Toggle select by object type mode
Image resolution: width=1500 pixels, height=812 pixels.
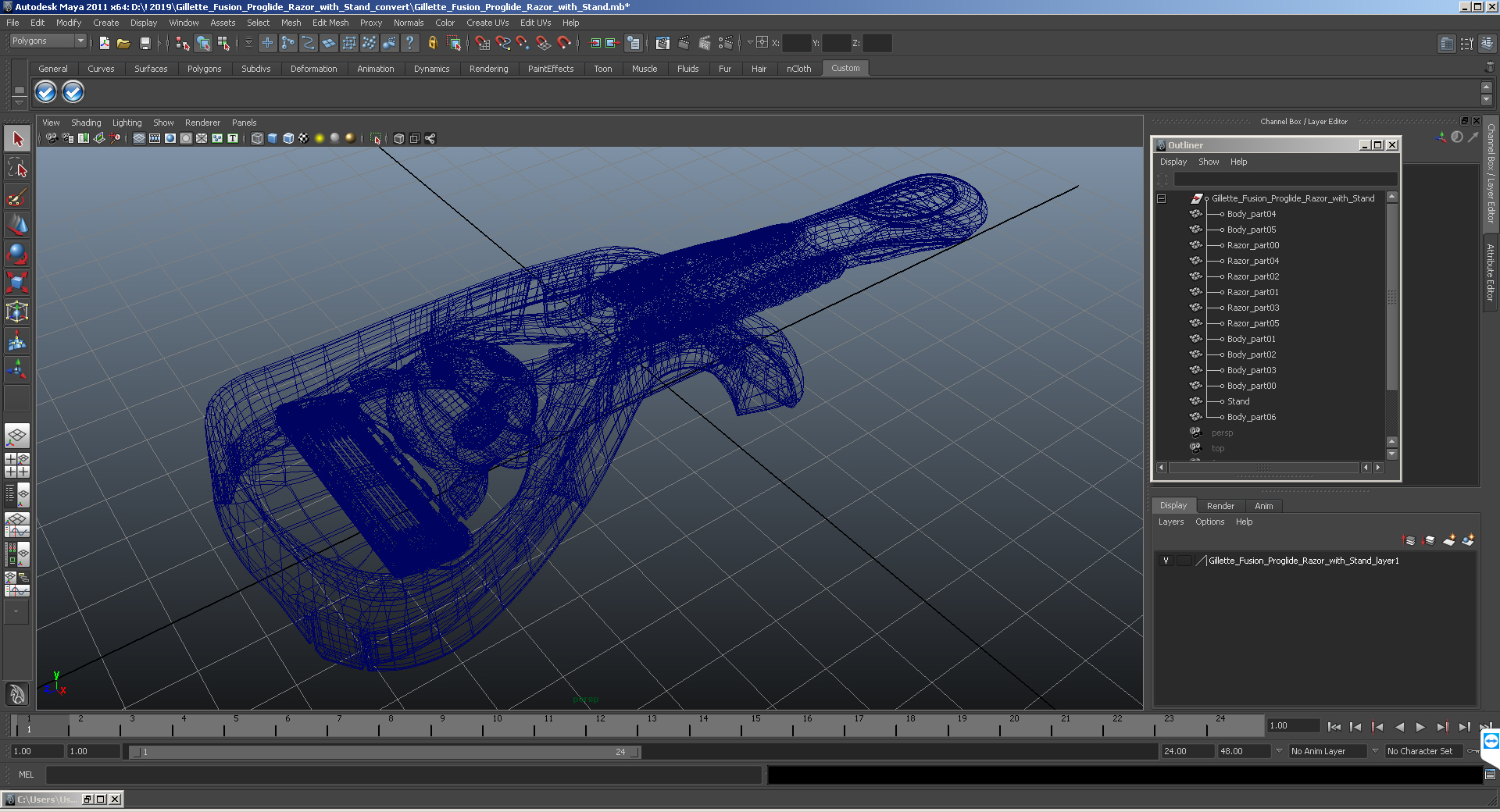pyautogui.click(x=203, y=43)
